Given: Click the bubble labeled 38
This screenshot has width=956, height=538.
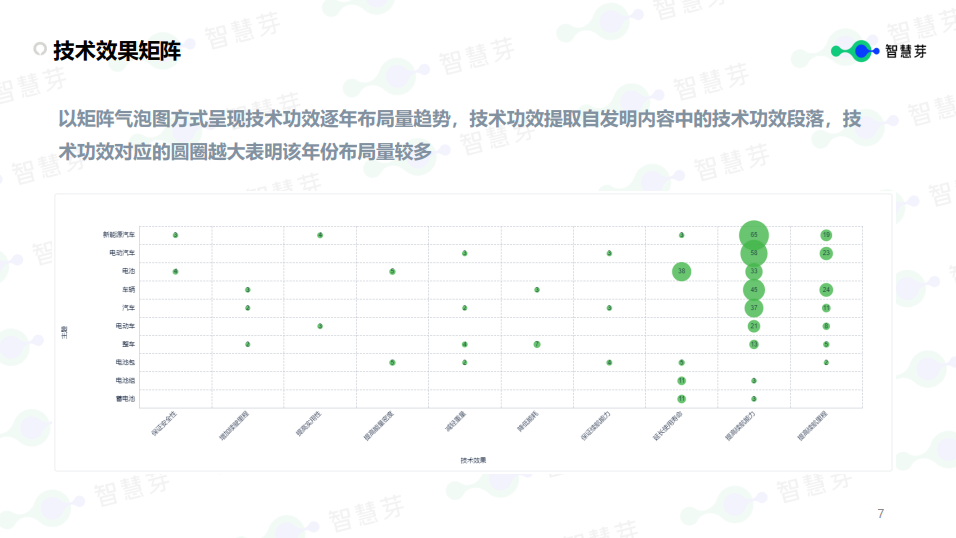Looking at the screenshot, I should 681,271.
